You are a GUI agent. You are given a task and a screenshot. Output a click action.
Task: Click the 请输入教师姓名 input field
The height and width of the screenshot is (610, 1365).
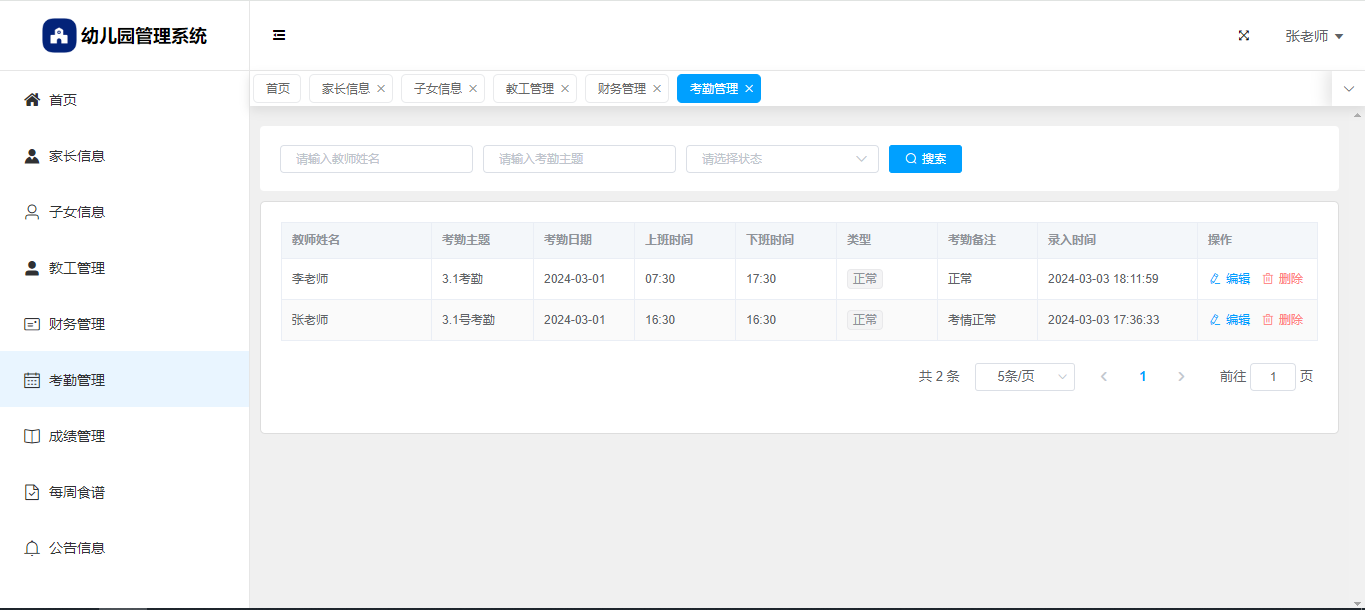pos(376,159)
